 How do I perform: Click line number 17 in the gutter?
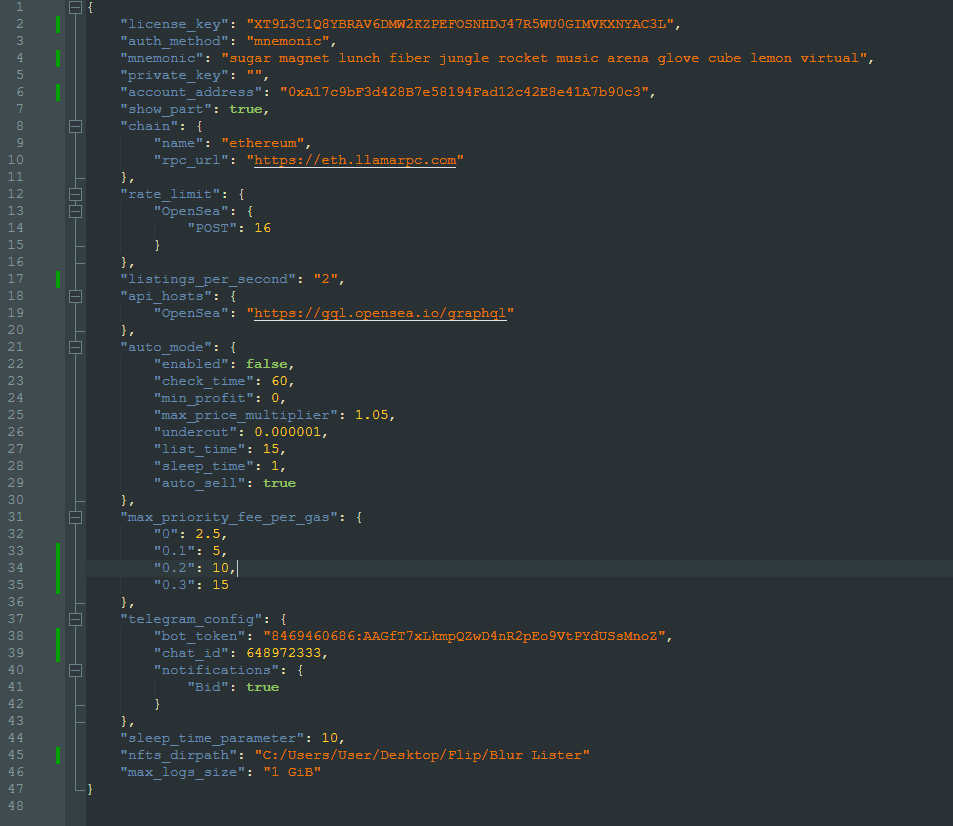tap(17, 279)
